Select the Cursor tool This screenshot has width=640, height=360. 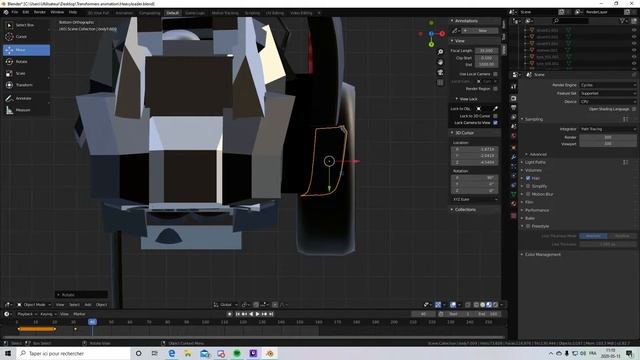pos(26,37)
